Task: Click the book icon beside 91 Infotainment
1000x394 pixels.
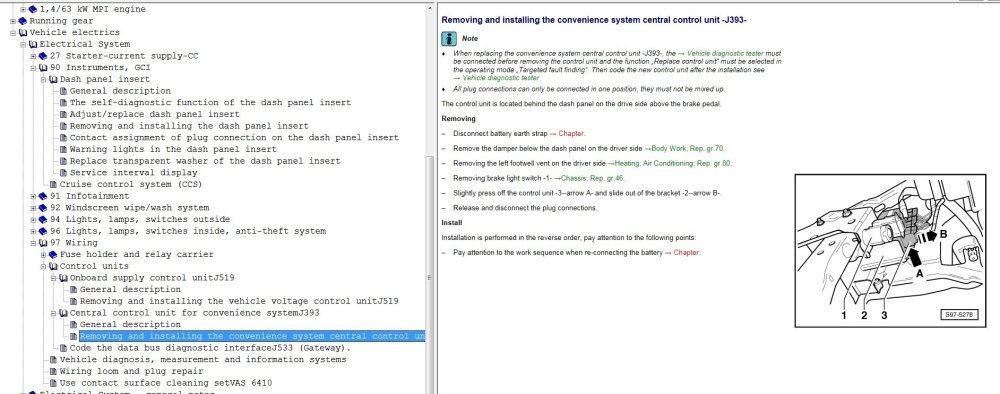Action: click(43, 196)
